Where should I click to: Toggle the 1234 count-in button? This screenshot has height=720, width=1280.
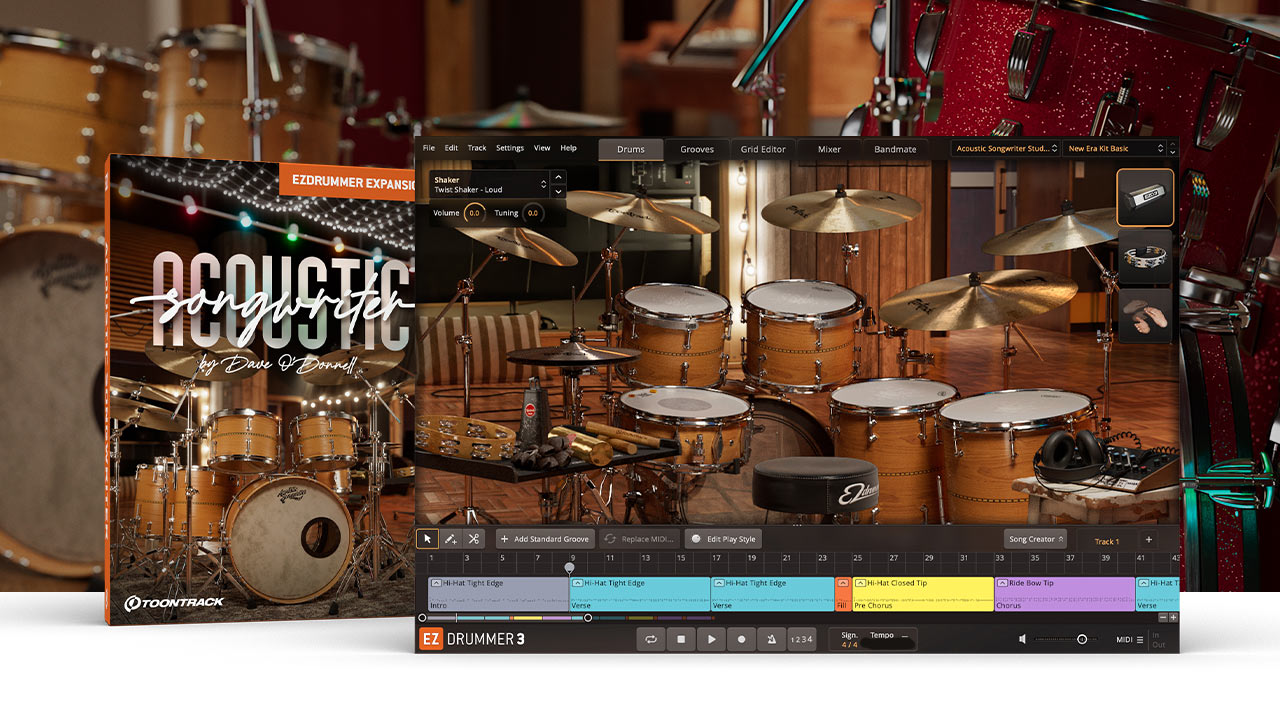(802, 639)
